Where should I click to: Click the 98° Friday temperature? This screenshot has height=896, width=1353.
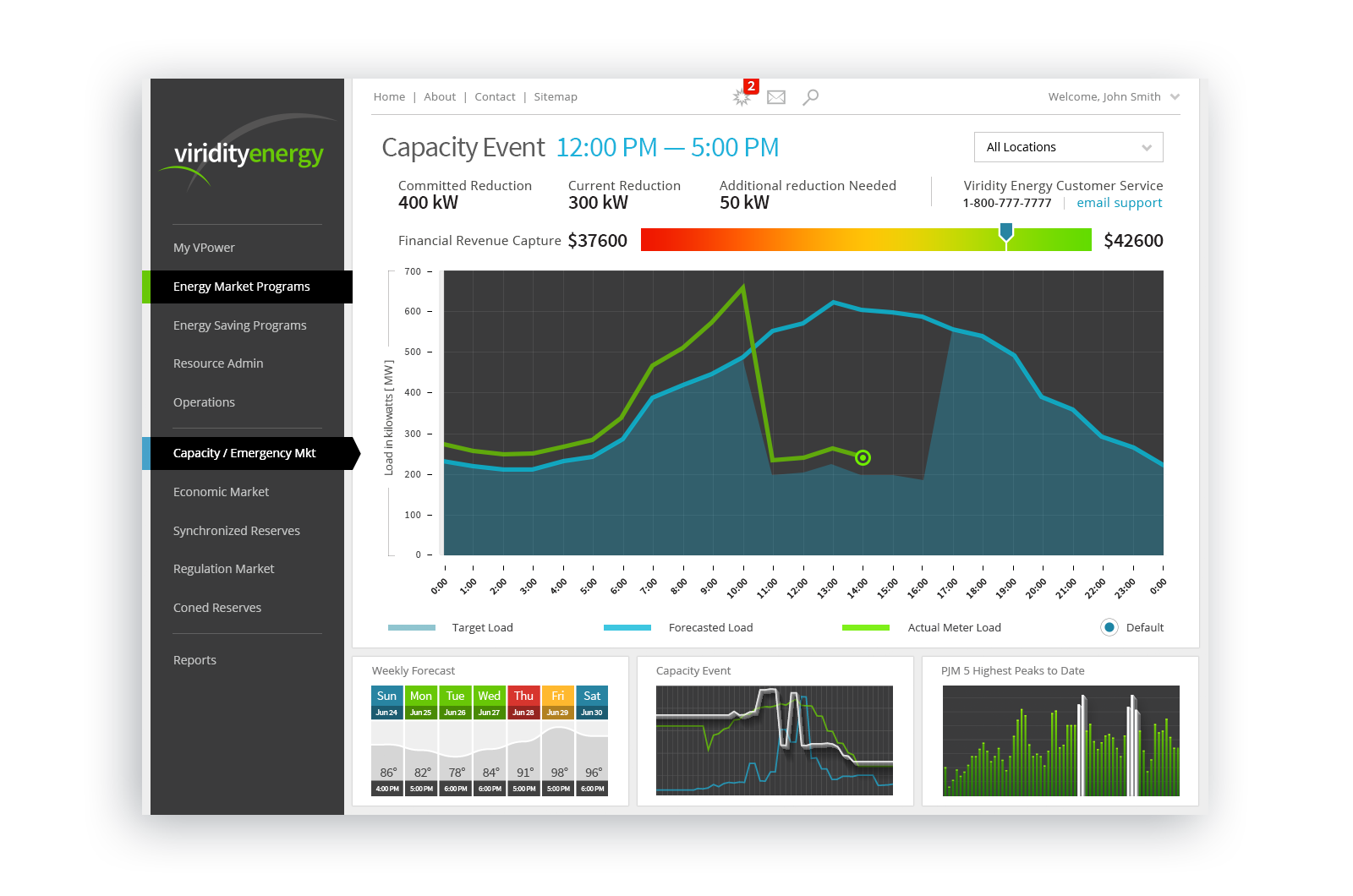559,773
